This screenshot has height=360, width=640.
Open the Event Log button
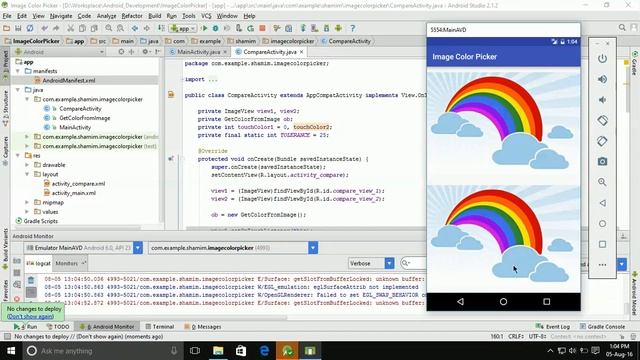pyautogui.click(x=553, y=327)
